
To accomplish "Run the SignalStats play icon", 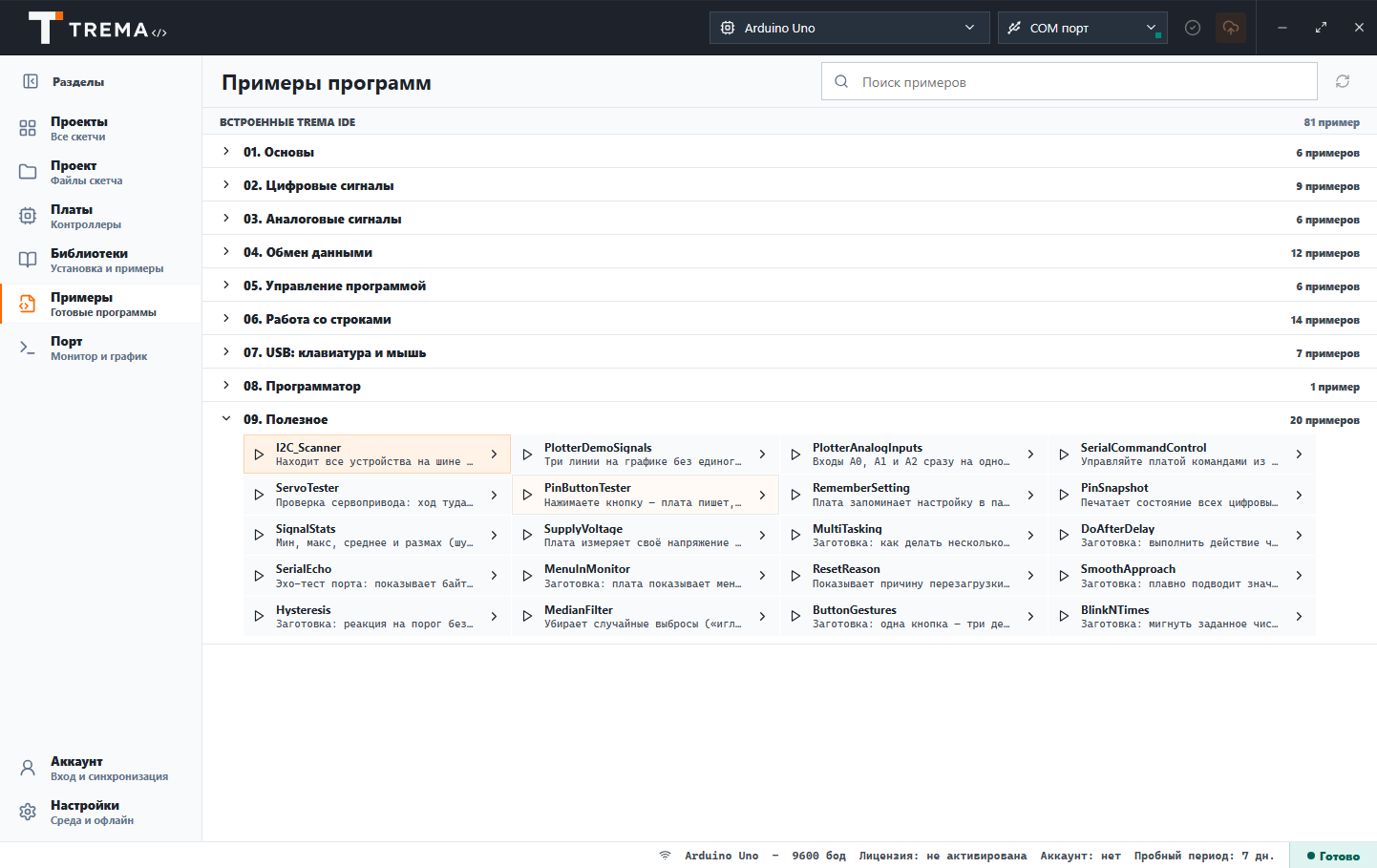I will click(259, 536).
